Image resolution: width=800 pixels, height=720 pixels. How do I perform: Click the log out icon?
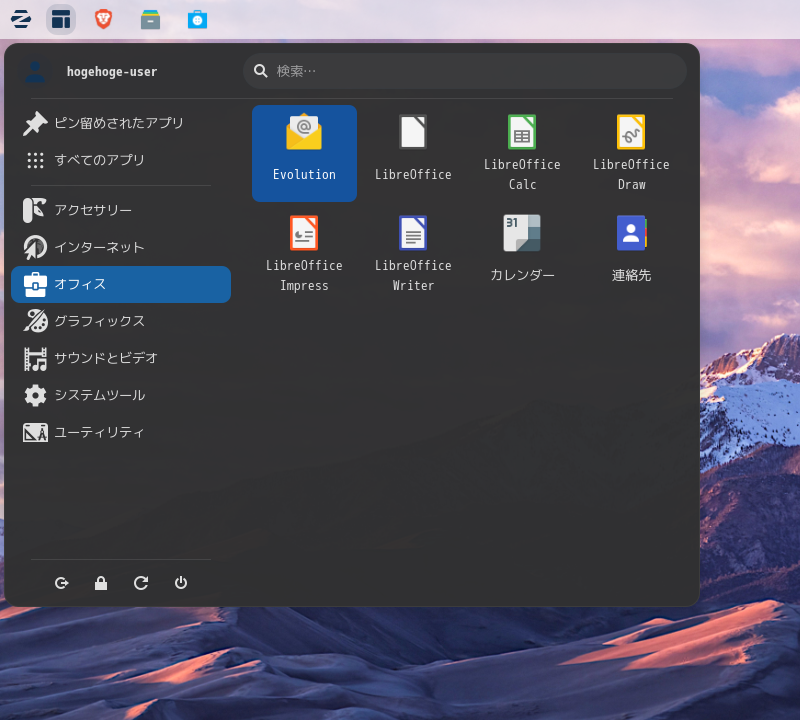point(61,583)
